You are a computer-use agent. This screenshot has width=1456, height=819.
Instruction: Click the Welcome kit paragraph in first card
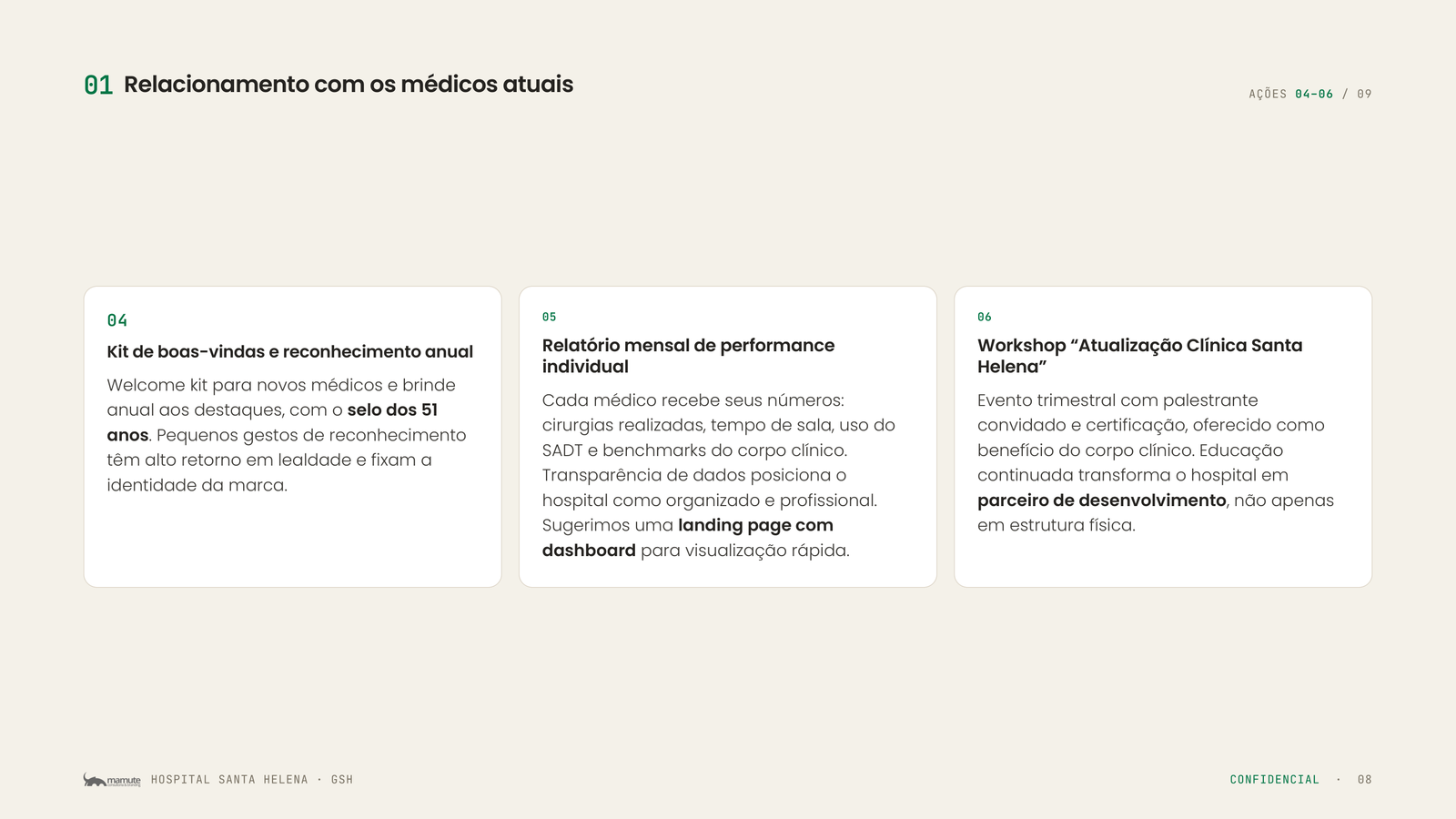(287, 435)
